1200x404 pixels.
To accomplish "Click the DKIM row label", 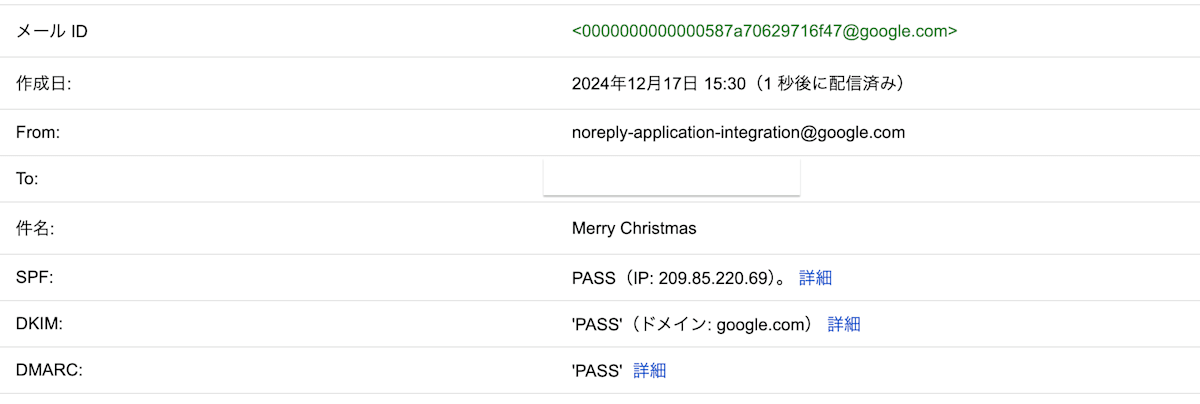I will click(38, 324).
